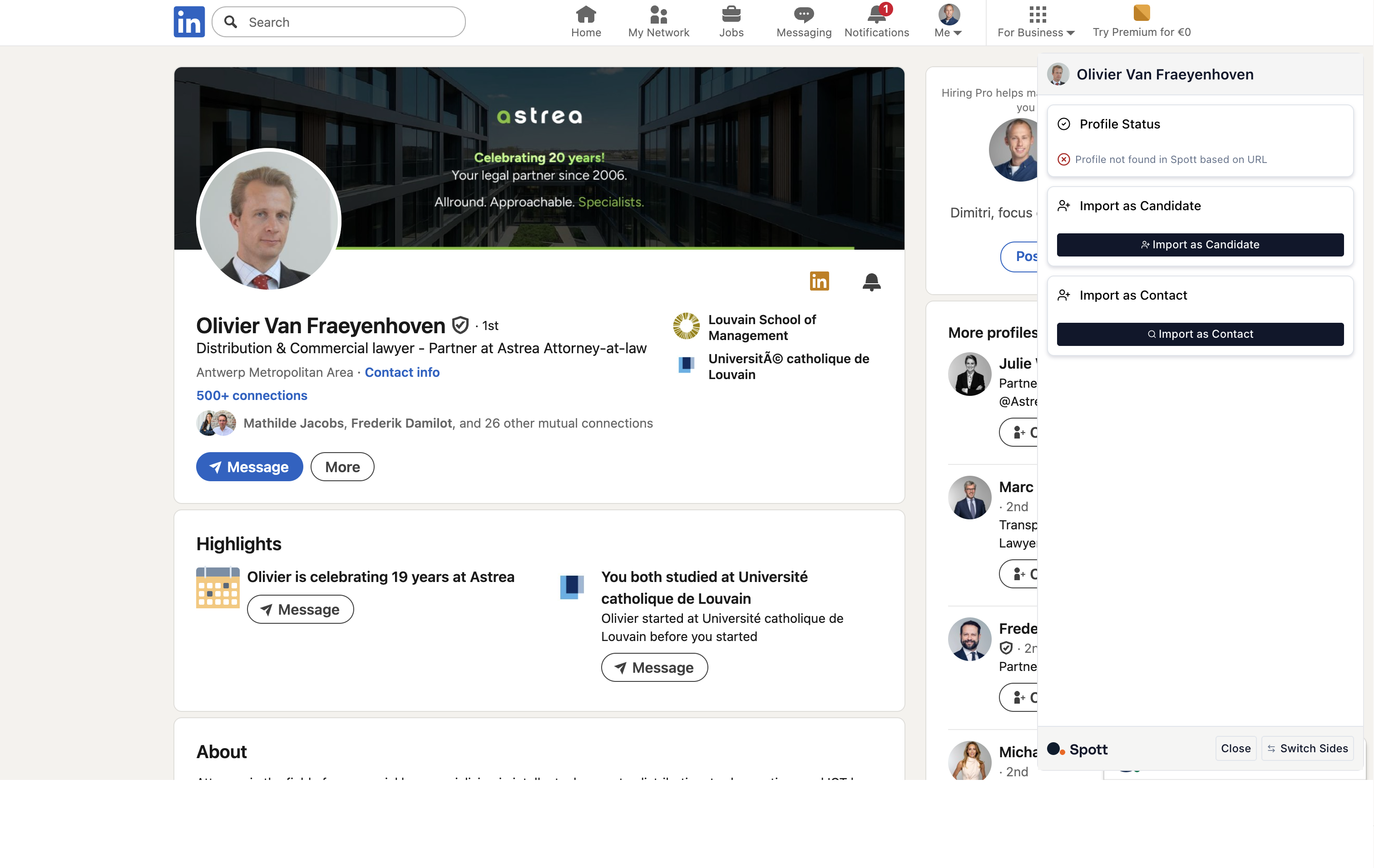The height and width of the screenshot is (868, 1374).
Task: Click the Premium gold square icon
Action: (1141, 13)
